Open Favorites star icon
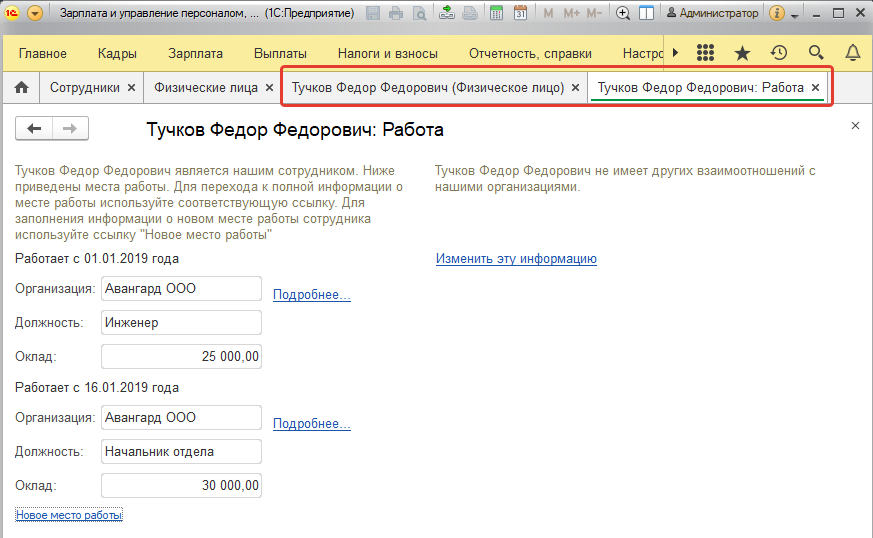The image size is (873, 538). [742, 53]
